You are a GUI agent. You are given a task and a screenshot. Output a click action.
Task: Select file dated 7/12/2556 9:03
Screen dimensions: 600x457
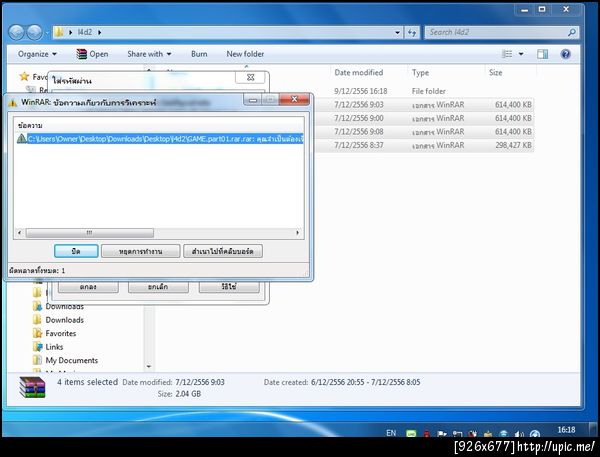423,104
